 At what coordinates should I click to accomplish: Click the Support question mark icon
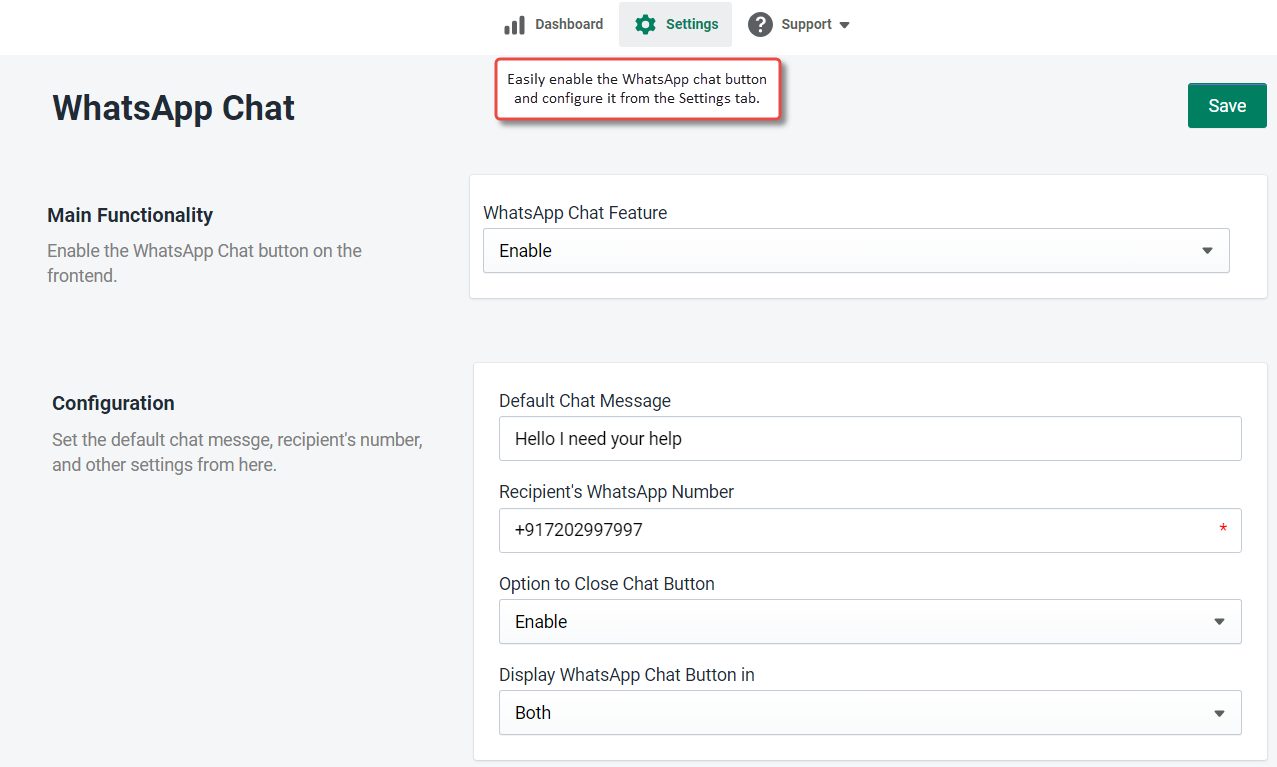[761, 25]
